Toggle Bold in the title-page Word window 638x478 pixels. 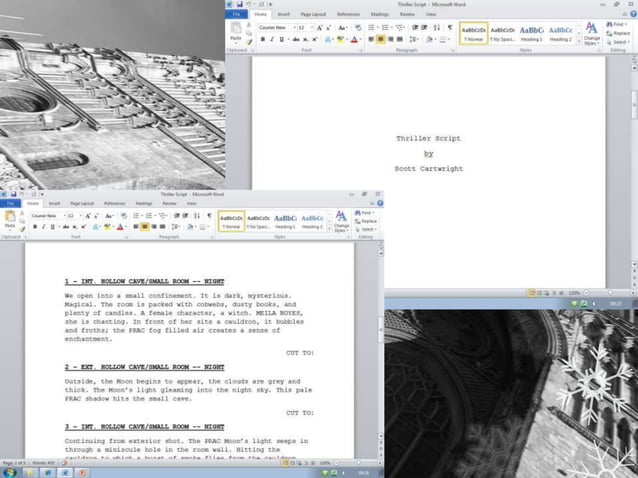(x=262, y=39)
